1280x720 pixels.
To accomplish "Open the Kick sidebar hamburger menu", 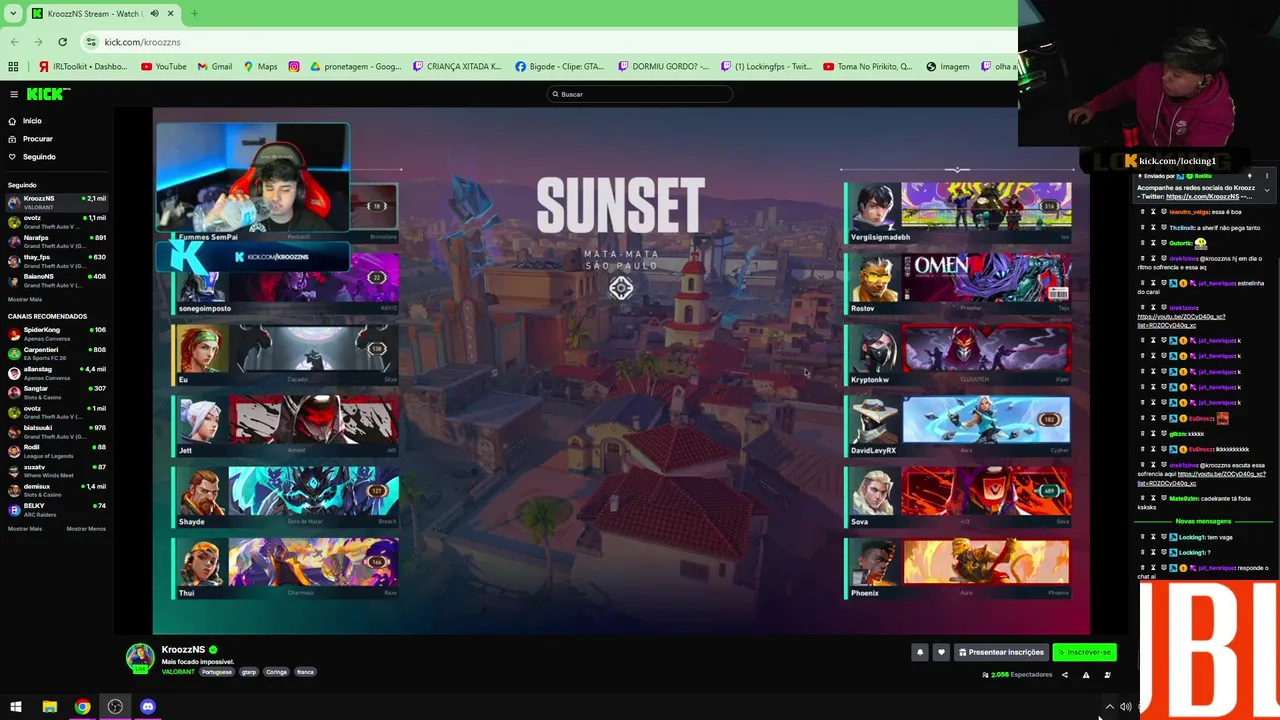I will point(14,94).
